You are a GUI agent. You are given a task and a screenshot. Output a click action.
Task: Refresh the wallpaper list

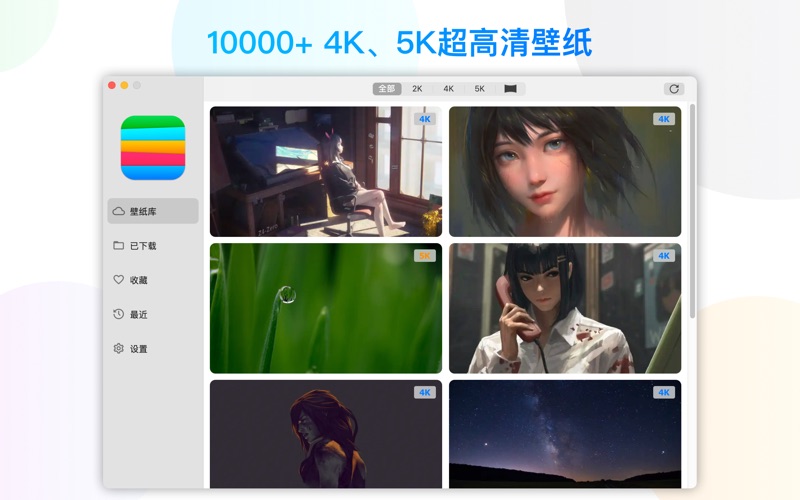(x=674, y=89)
